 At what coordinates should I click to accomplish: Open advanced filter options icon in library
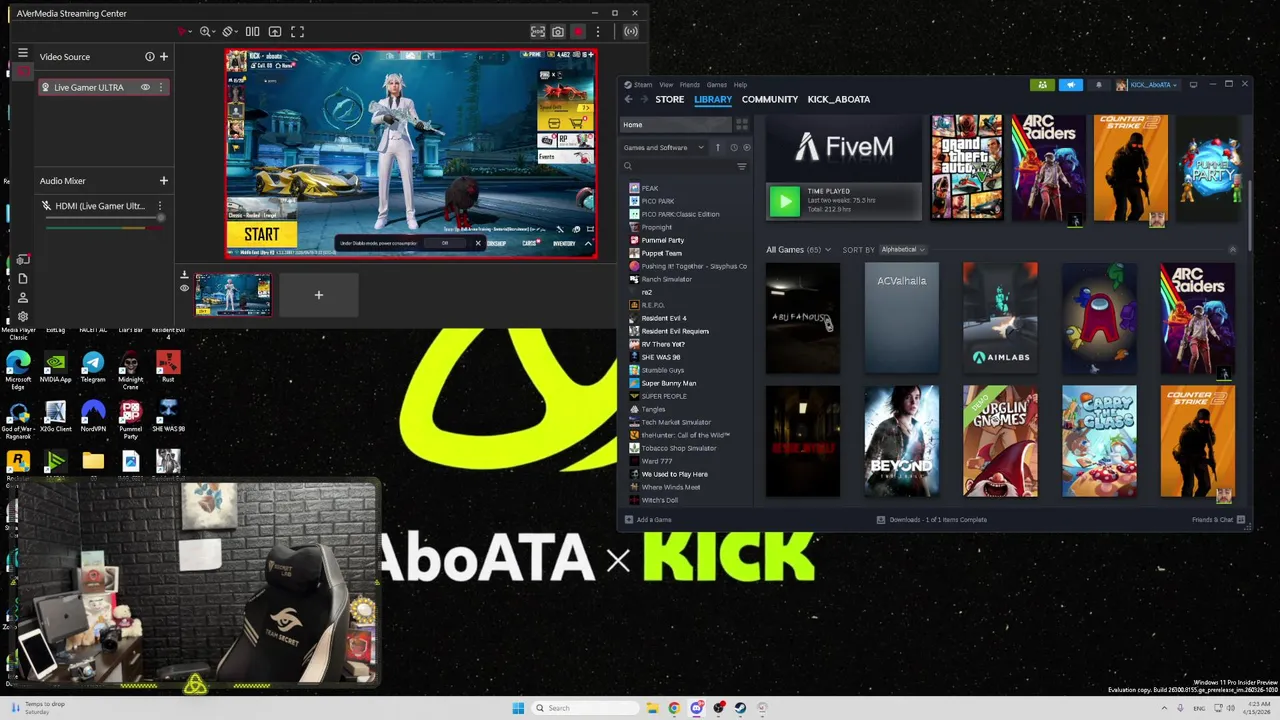pyautogui.click(x=742, y=167)
